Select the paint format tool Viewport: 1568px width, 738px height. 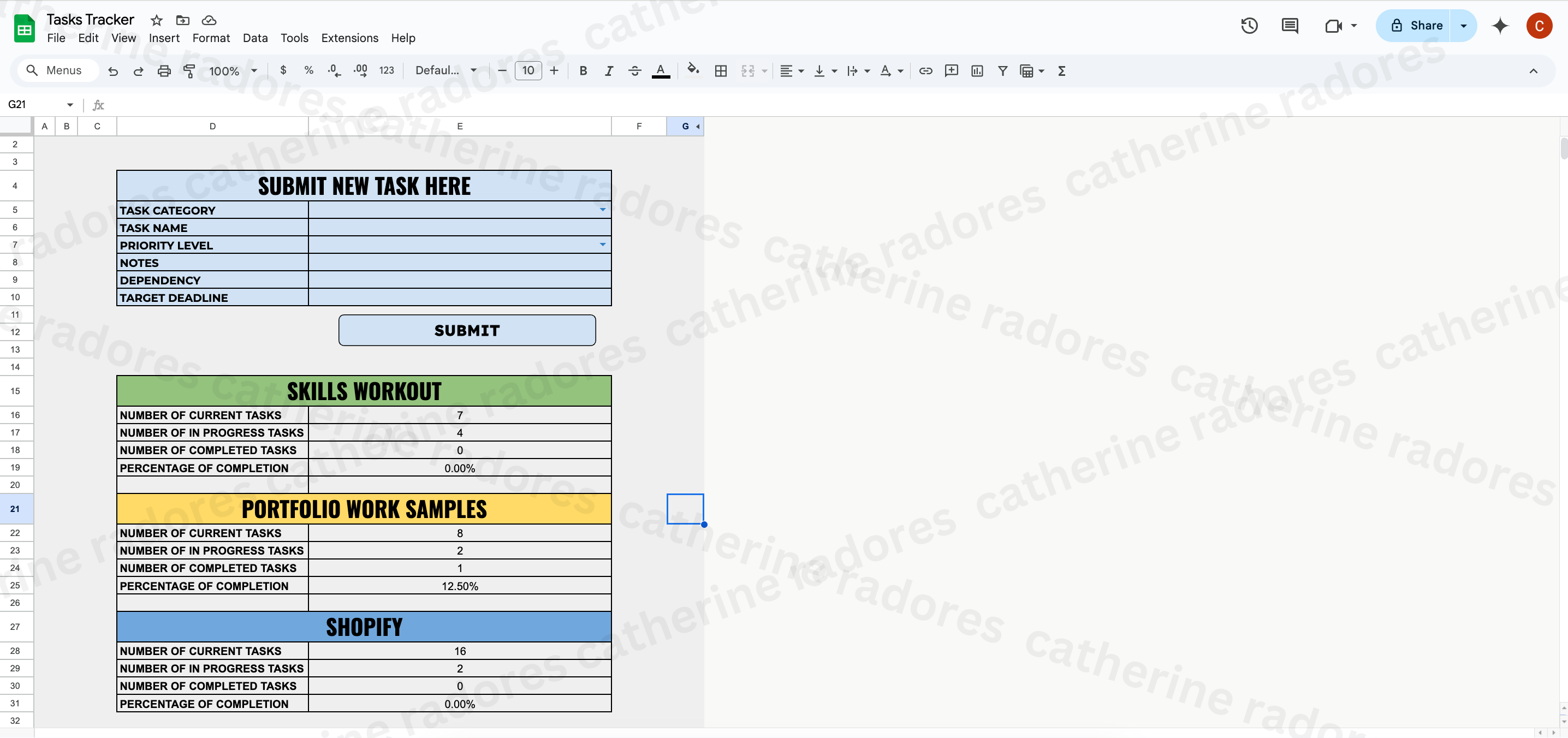tap(189, 71)
